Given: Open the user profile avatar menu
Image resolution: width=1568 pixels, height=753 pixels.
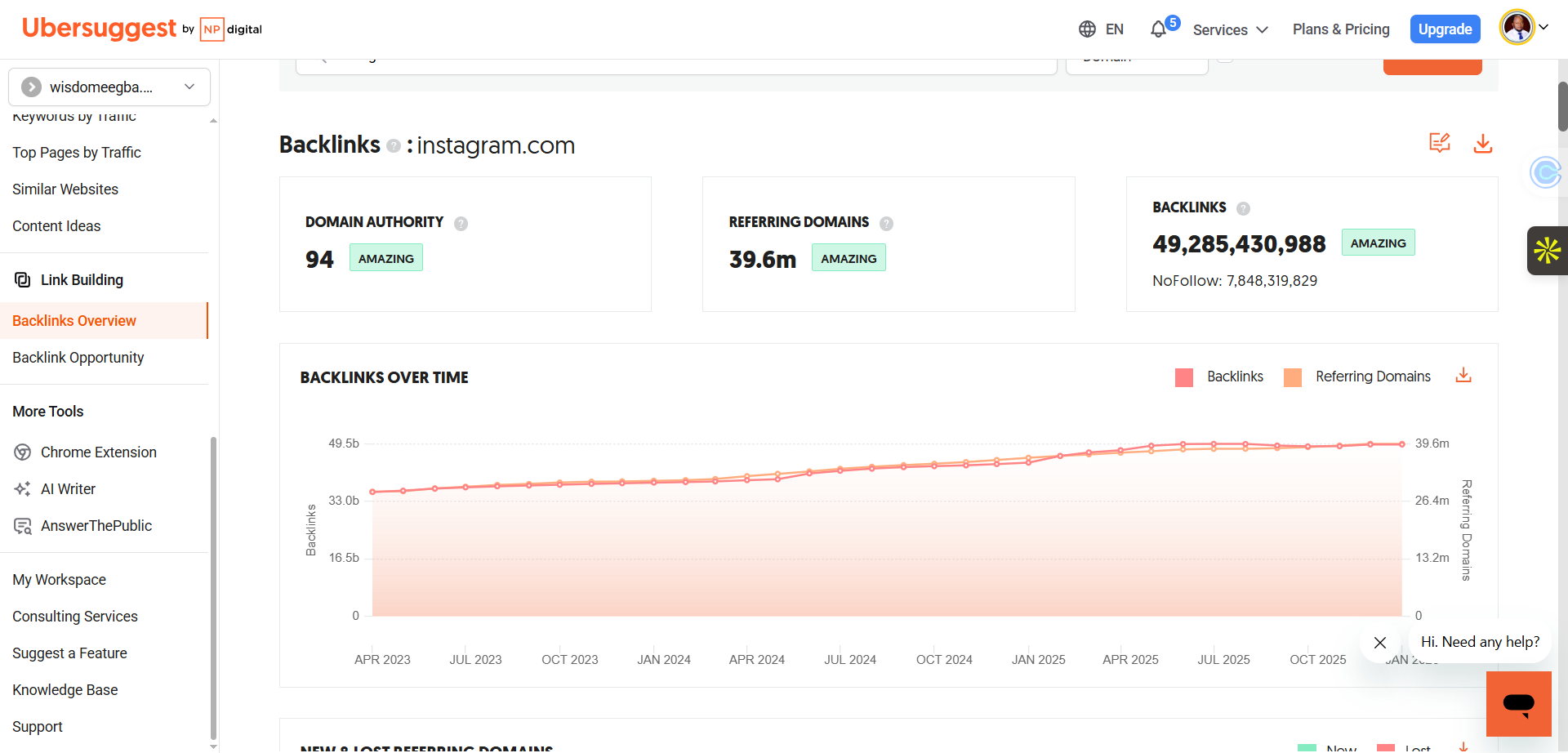Looking at the screenshot, I should 1523,28.
